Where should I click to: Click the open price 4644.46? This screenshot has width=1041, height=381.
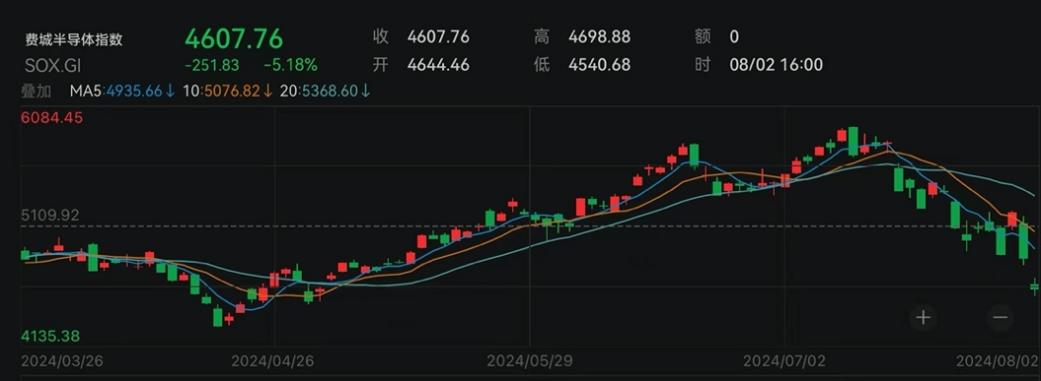[x=438, y=65]
